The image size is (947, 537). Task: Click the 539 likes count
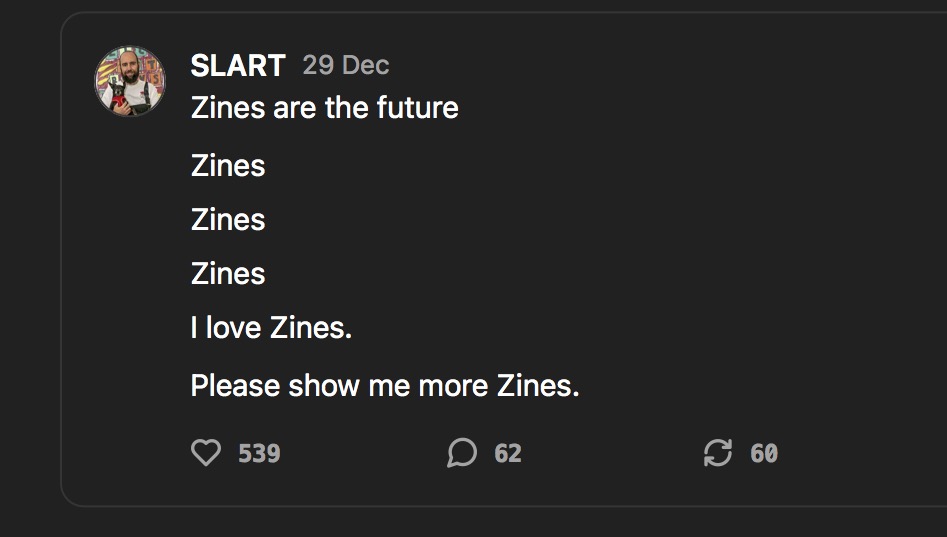[x=259, y=454]
